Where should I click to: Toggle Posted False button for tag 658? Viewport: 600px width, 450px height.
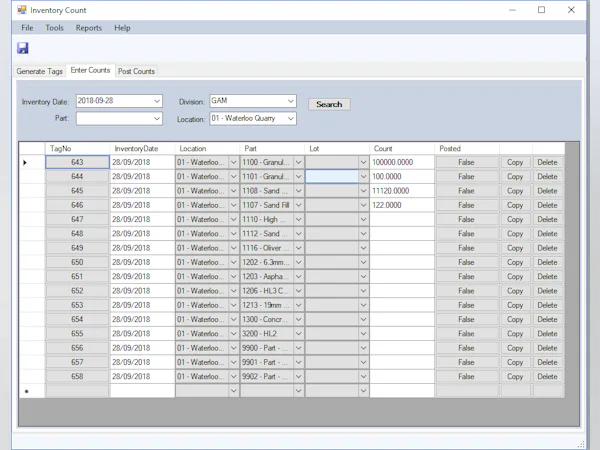click(466, 377)
